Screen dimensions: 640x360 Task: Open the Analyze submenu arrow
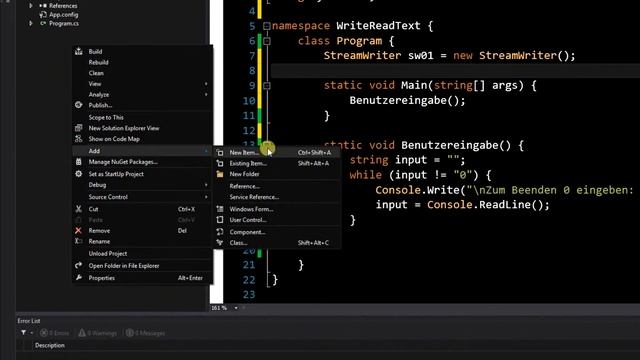click(x=206, y=94)
